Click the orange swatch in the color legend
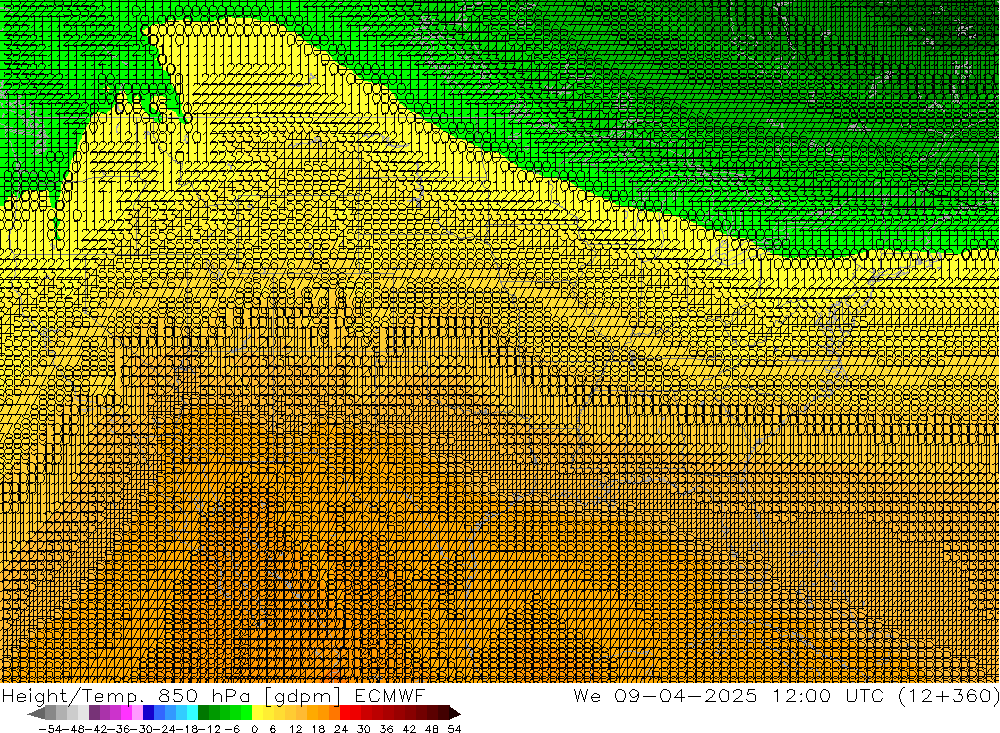1000x733 pixels. pyautogui.click(x=324, y=713)
